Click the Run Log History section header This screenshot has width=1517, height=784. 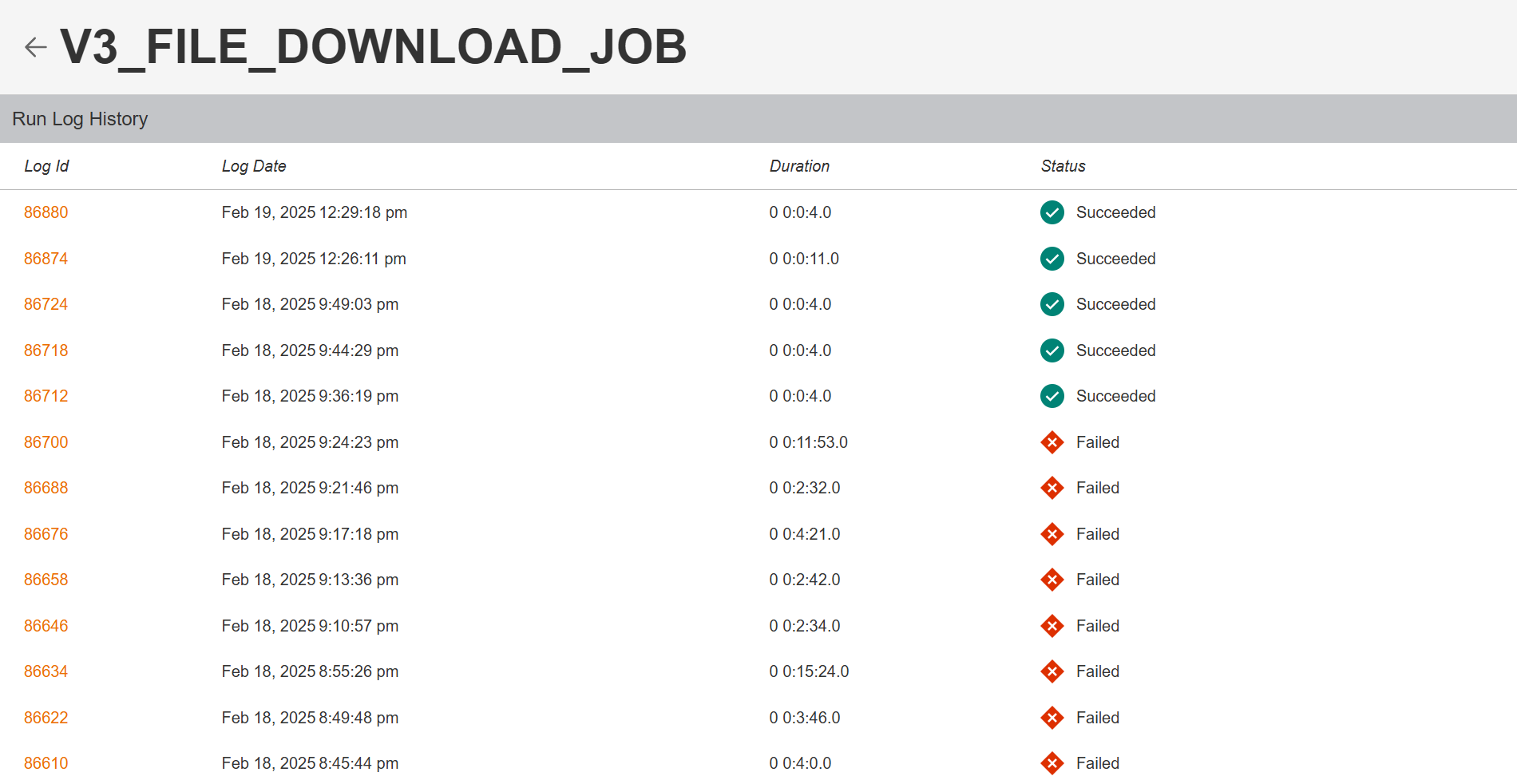(x=80, y=119)
